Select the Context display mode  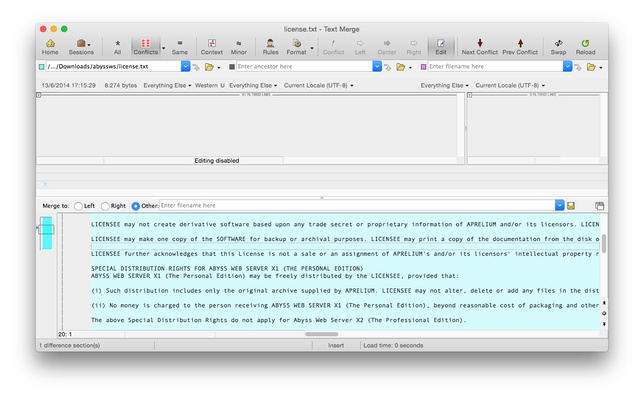click(x=212, y=47)
